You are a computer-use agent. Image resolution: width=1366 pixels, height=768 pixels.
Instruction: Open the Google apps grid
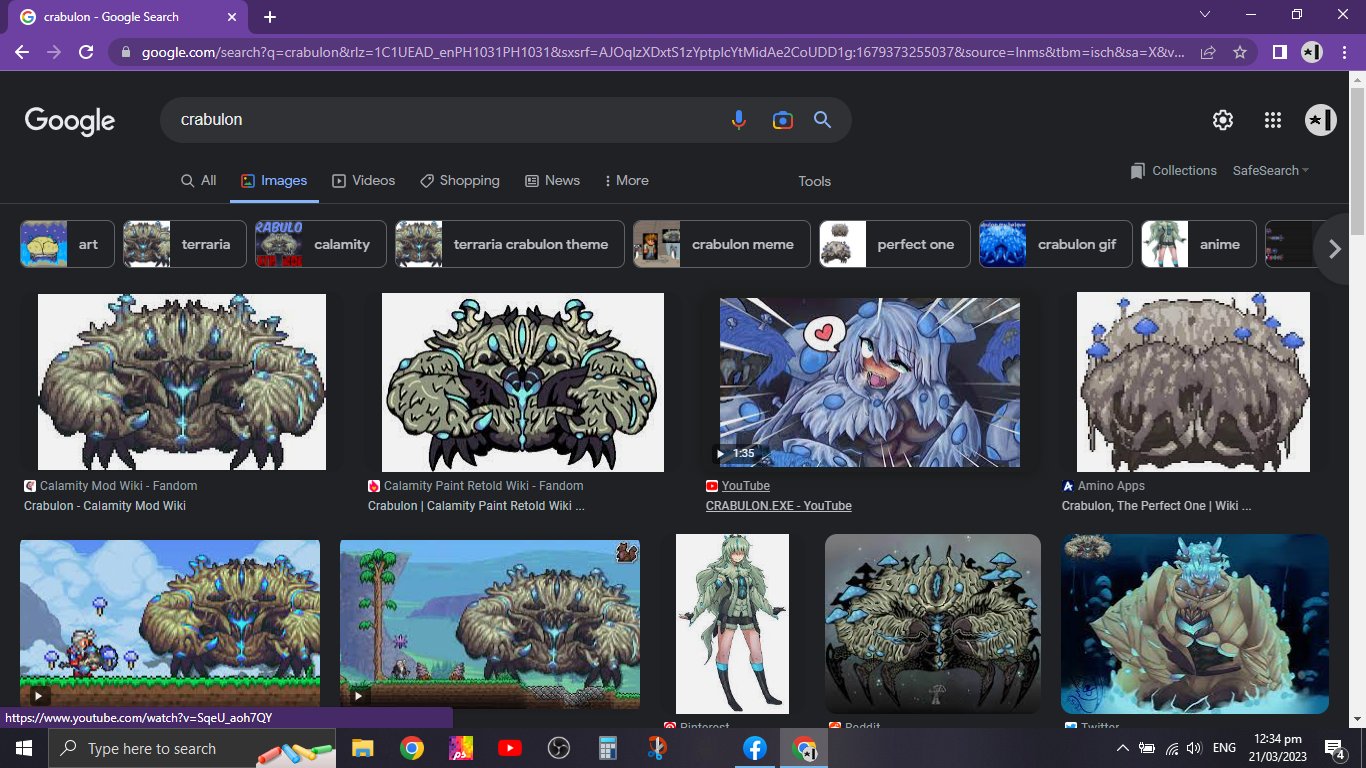(1272, 120)
